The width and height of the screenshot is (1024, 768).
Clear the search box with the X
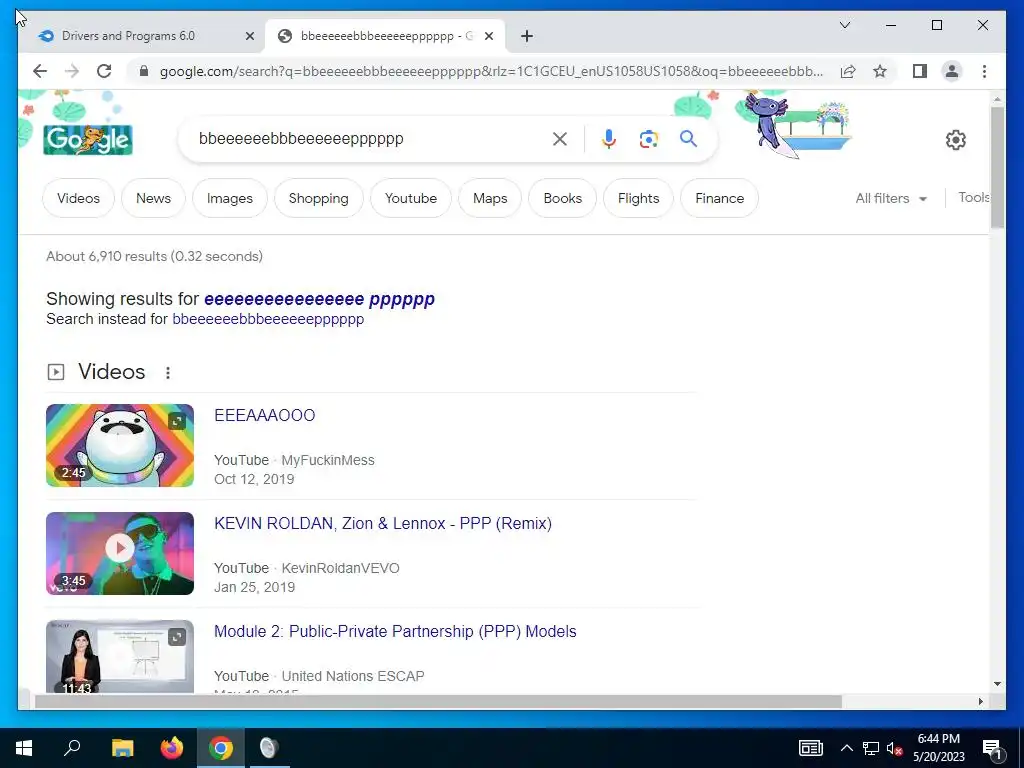pos(560,138)
